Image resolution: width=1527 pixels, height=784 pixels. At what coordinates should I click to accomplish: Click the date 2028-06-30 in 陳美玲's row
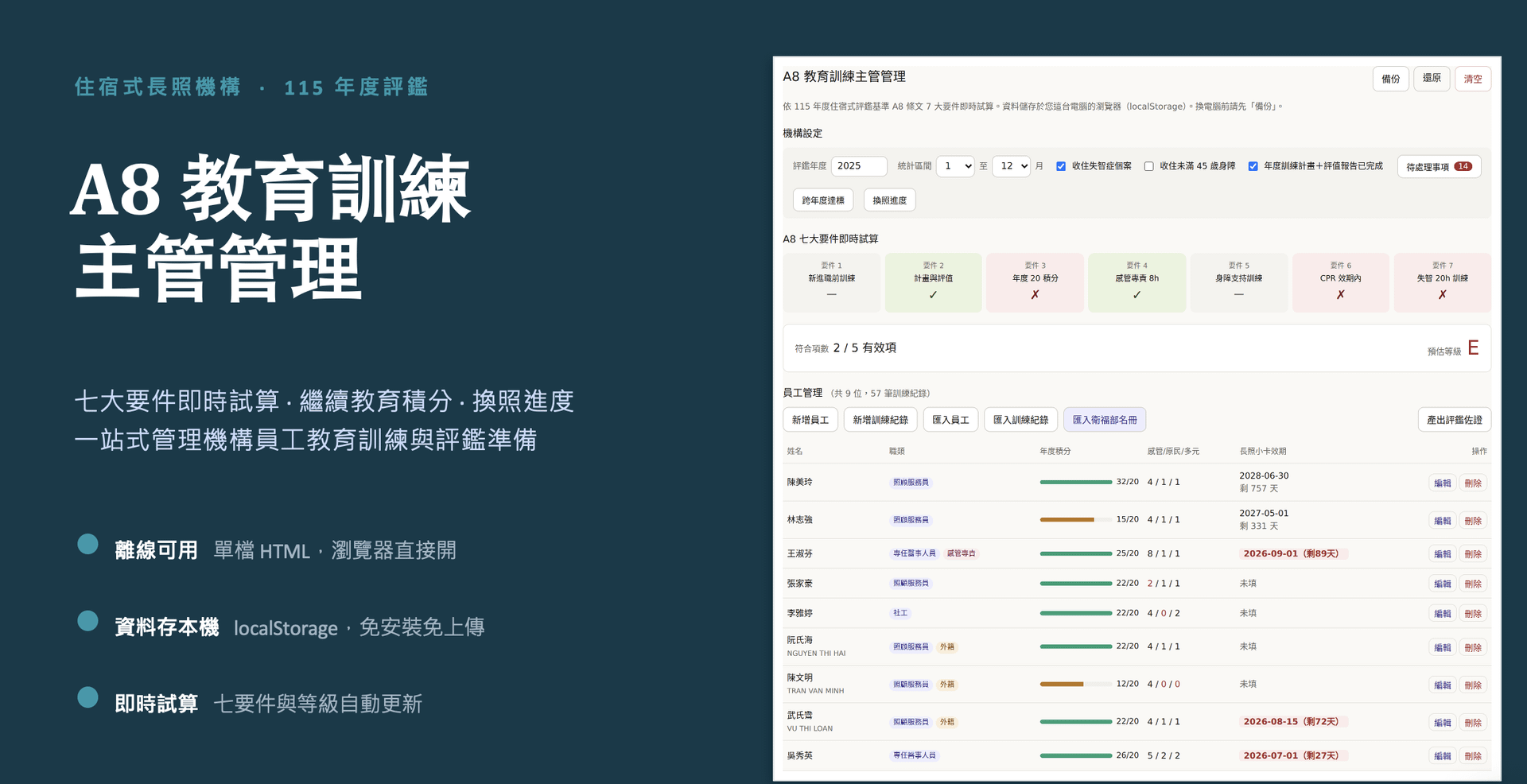coord(1264,475)
